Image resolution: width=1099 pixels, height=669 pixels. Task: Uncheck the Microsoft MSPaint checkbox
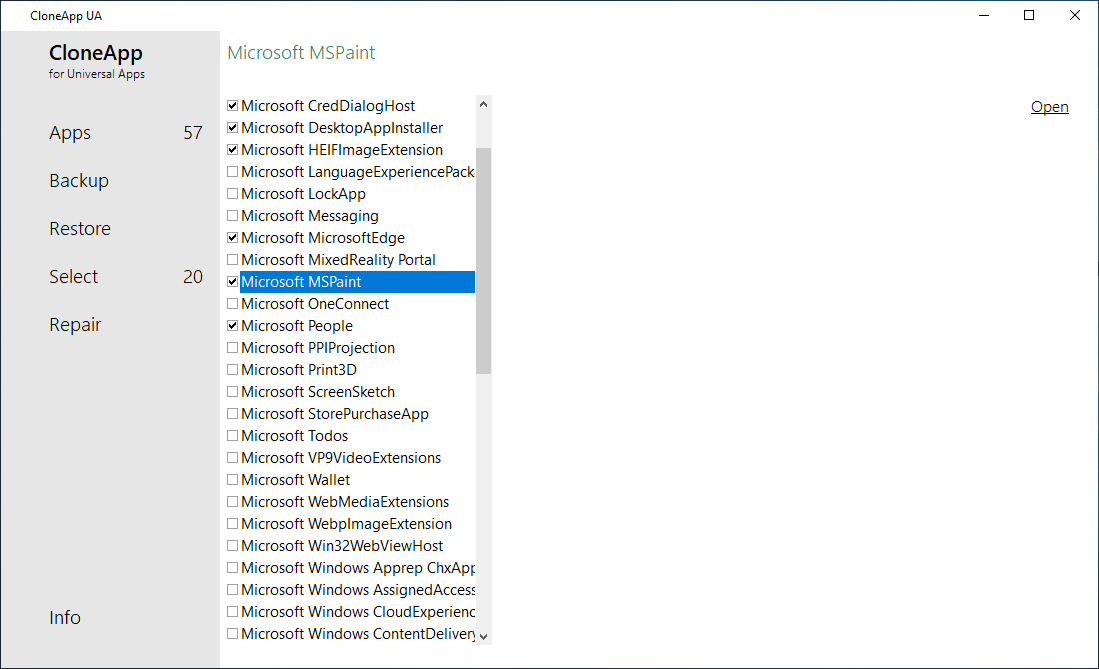233,282
